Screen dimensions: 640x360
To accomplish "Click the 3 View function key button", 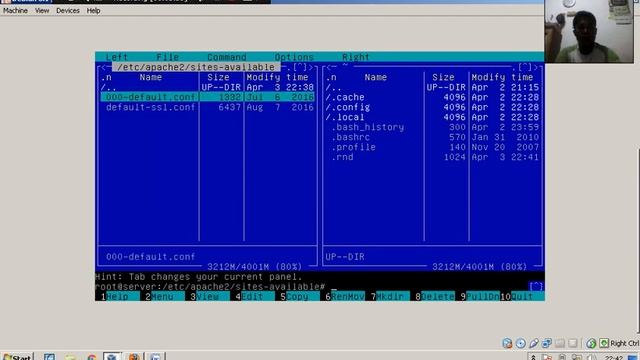I will click(207, 297).
